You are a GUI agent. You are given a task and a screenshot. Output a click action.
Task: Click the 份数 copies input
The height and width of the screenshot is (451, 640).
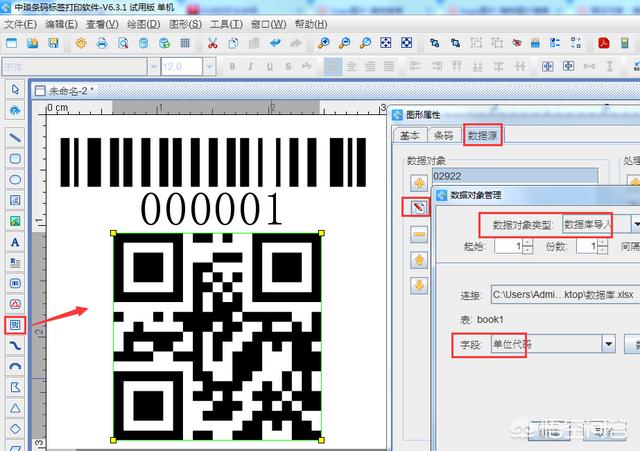click(587, 246)
